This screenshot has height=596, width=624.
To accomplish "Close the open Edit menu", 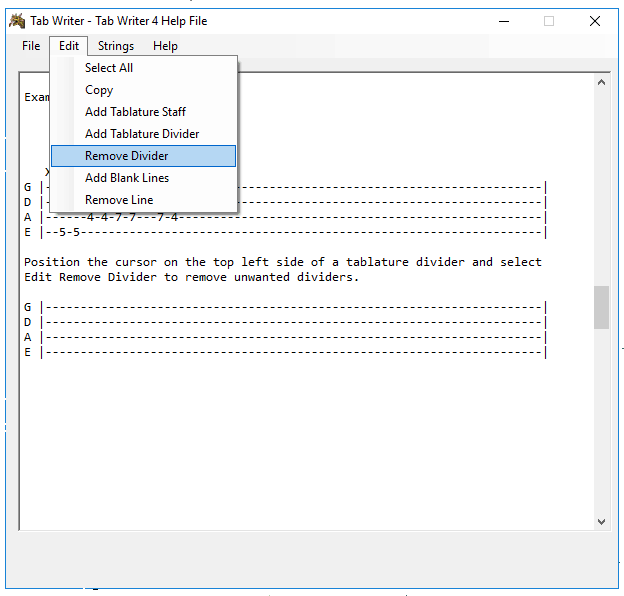I will [x=69, y=46].
